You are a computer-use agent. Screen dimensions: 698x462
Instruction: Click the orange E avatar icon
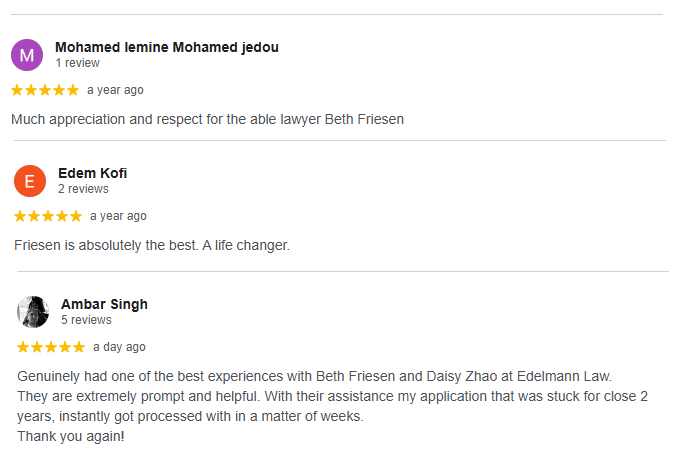point(30,181)
